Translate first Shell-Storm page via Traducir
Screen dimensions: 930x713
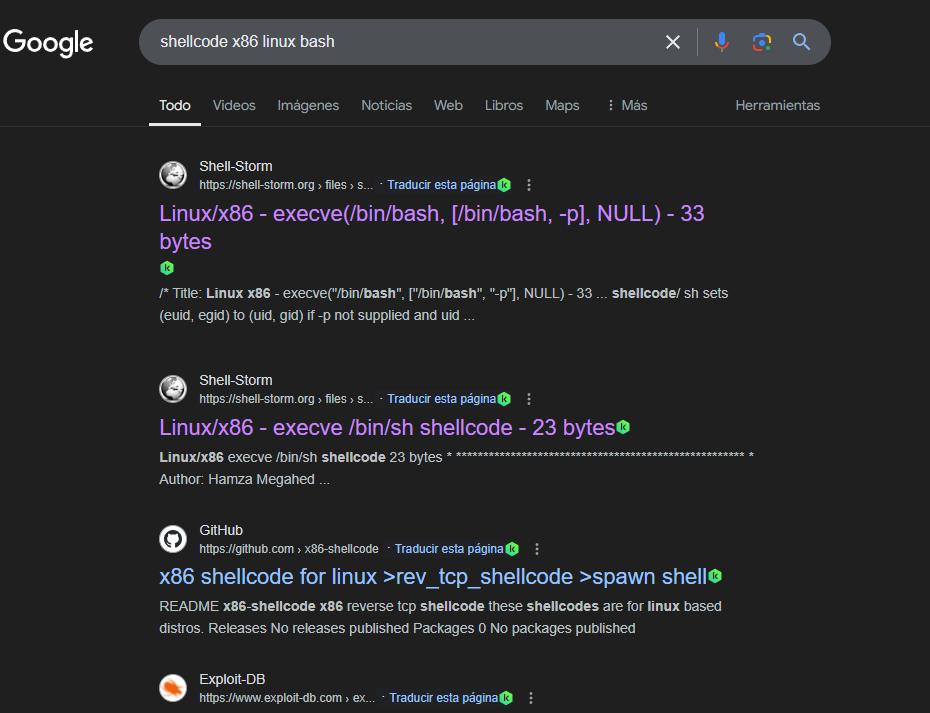[x=441, y=185]
